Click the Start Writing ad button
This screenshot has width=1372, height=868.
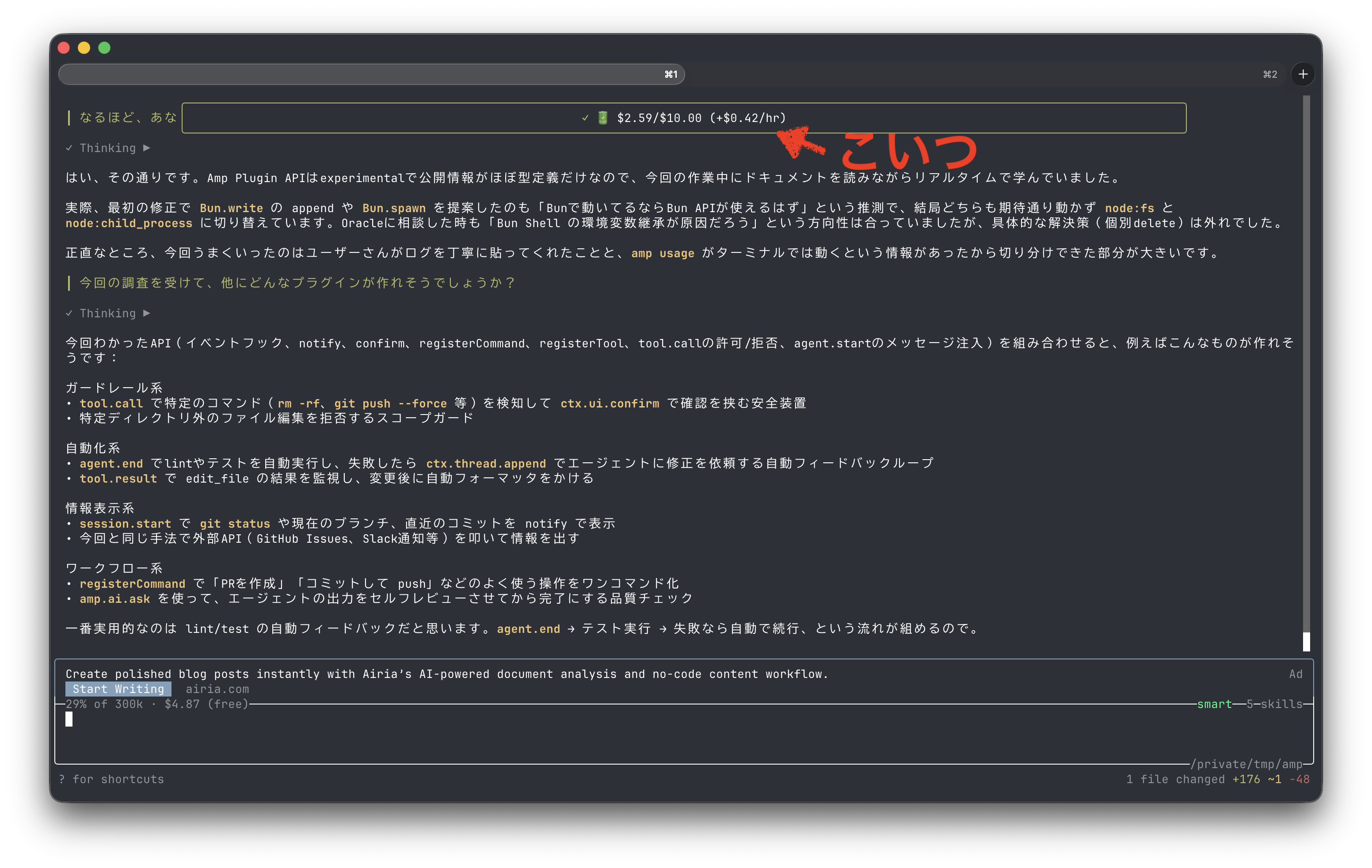(118, 689)
